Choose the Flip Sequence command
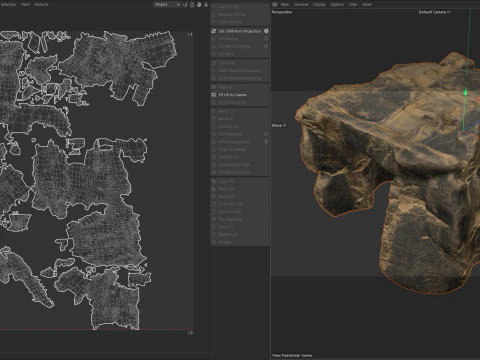Viewport: 480px width, 360px height. tap(230, 219)
